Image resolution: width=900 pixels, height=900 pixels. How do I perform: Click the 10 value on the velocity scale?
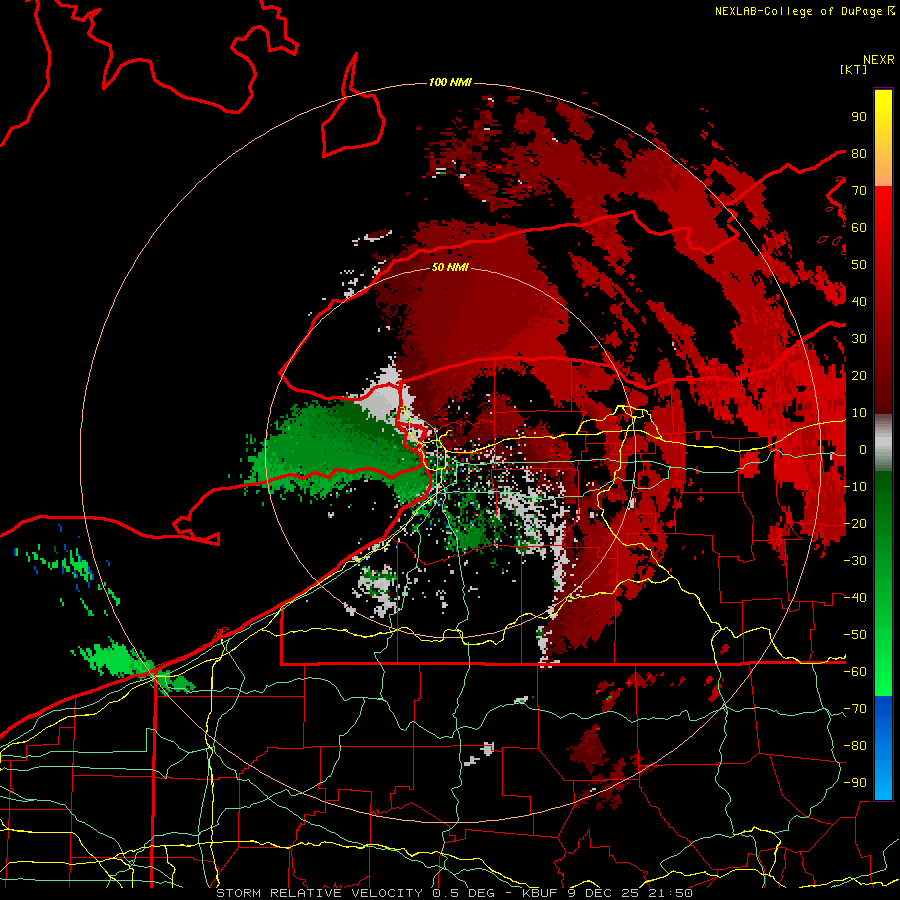point(859,413)
